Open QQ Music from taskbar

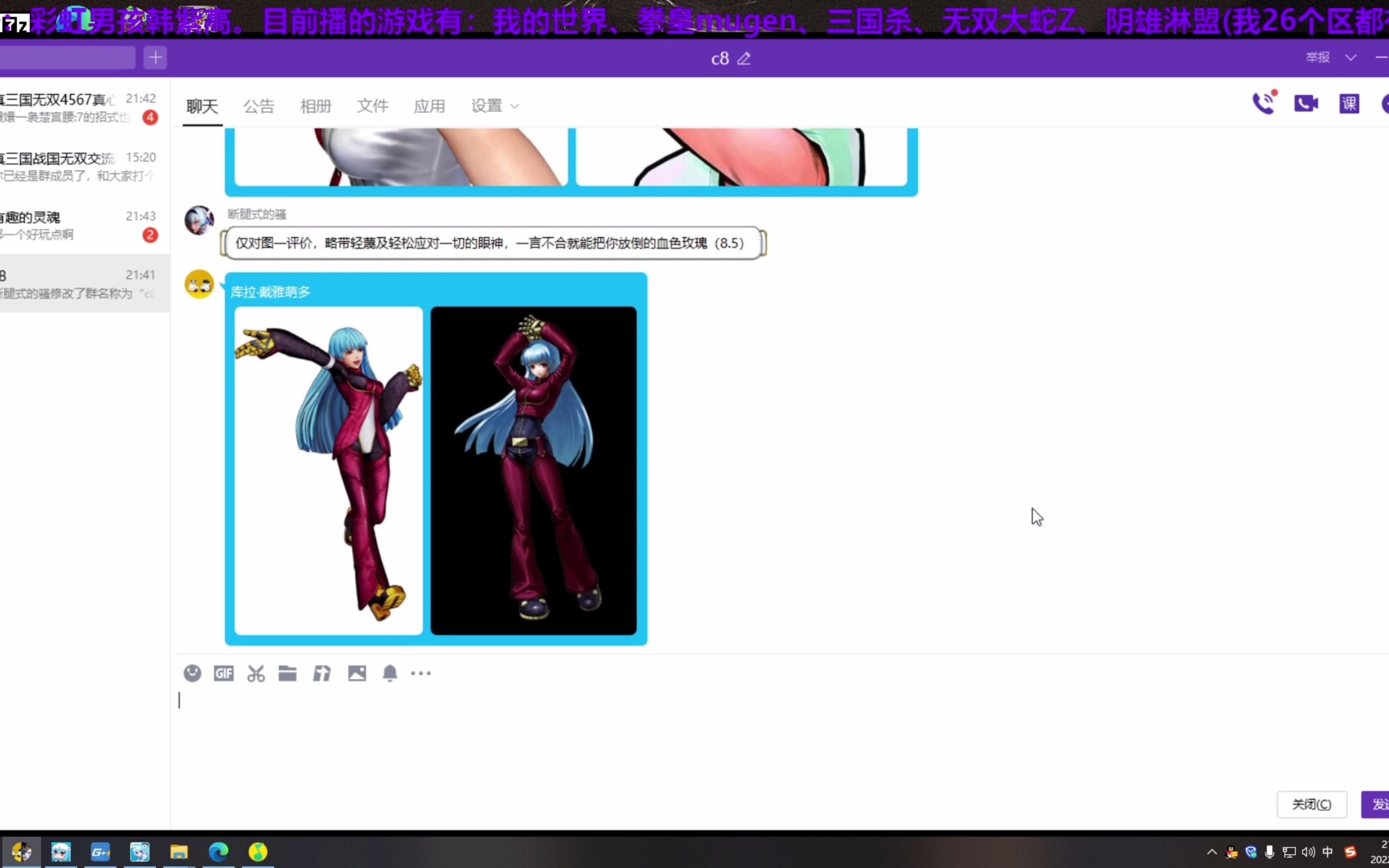(x=258, y=852)
